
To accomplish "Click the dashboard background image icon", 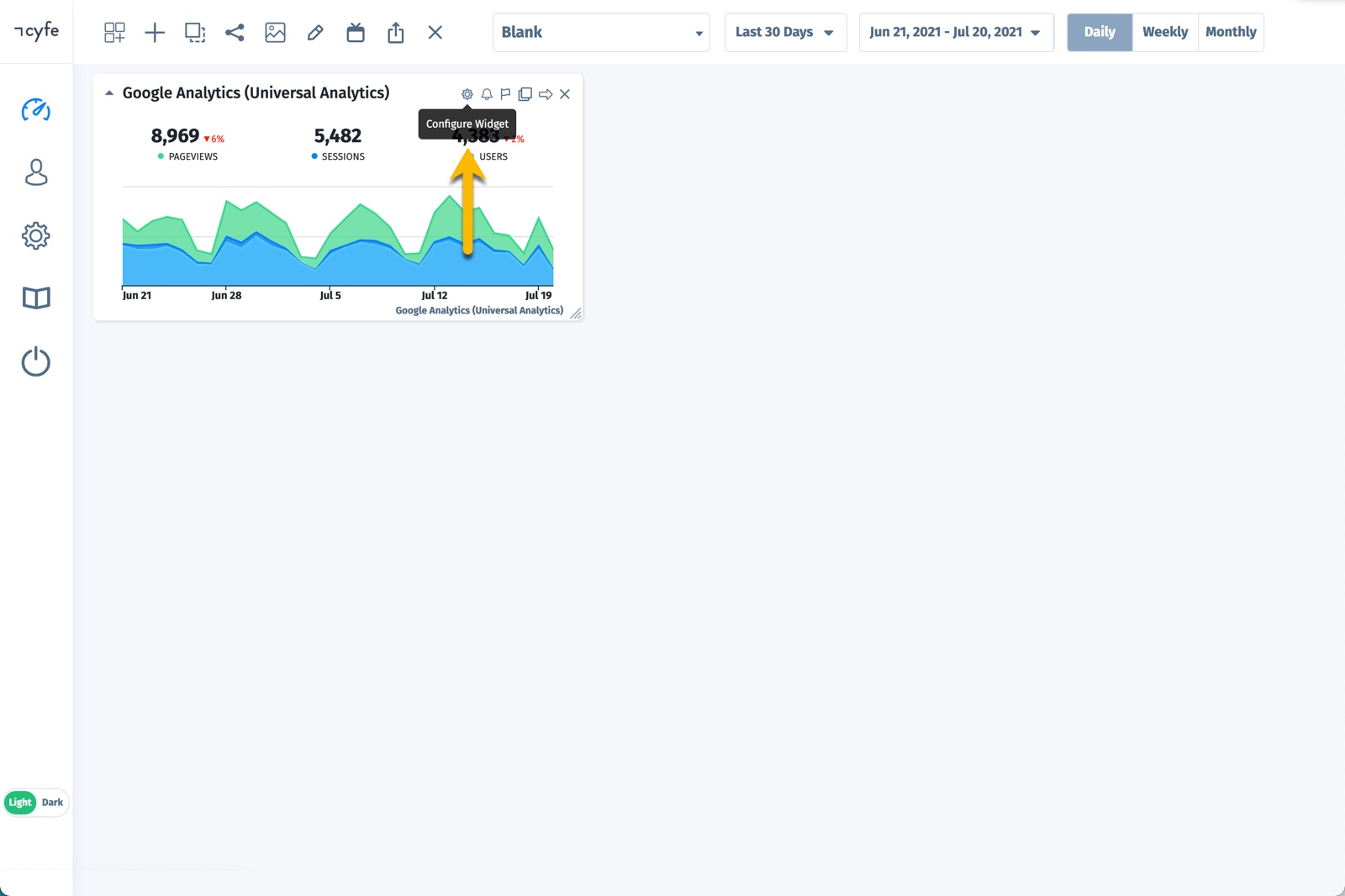I will click(x=275, y=33).
